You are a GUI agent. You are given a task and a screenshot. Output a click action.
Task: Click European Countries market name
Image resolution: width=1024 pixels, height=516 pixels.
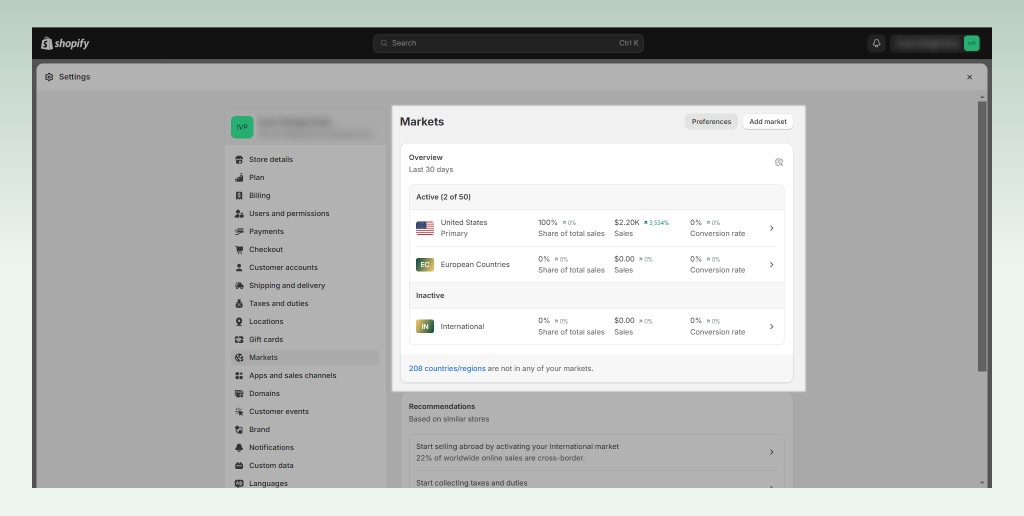tap(475, 265)
